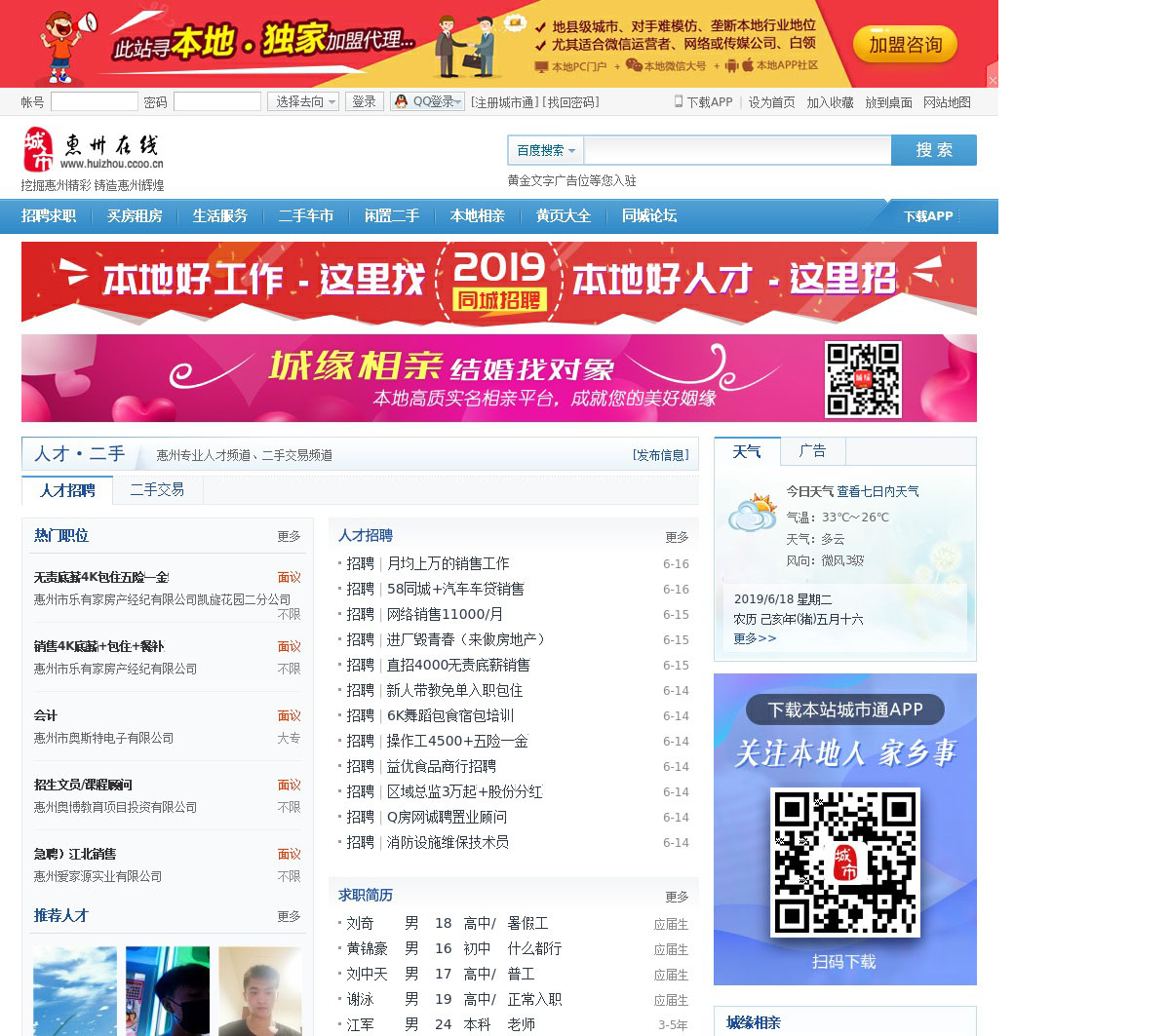Expand the 百度搜索 search engine dropdown
The width and height of the screenshot is (1170, 1036).
point(545,150)
